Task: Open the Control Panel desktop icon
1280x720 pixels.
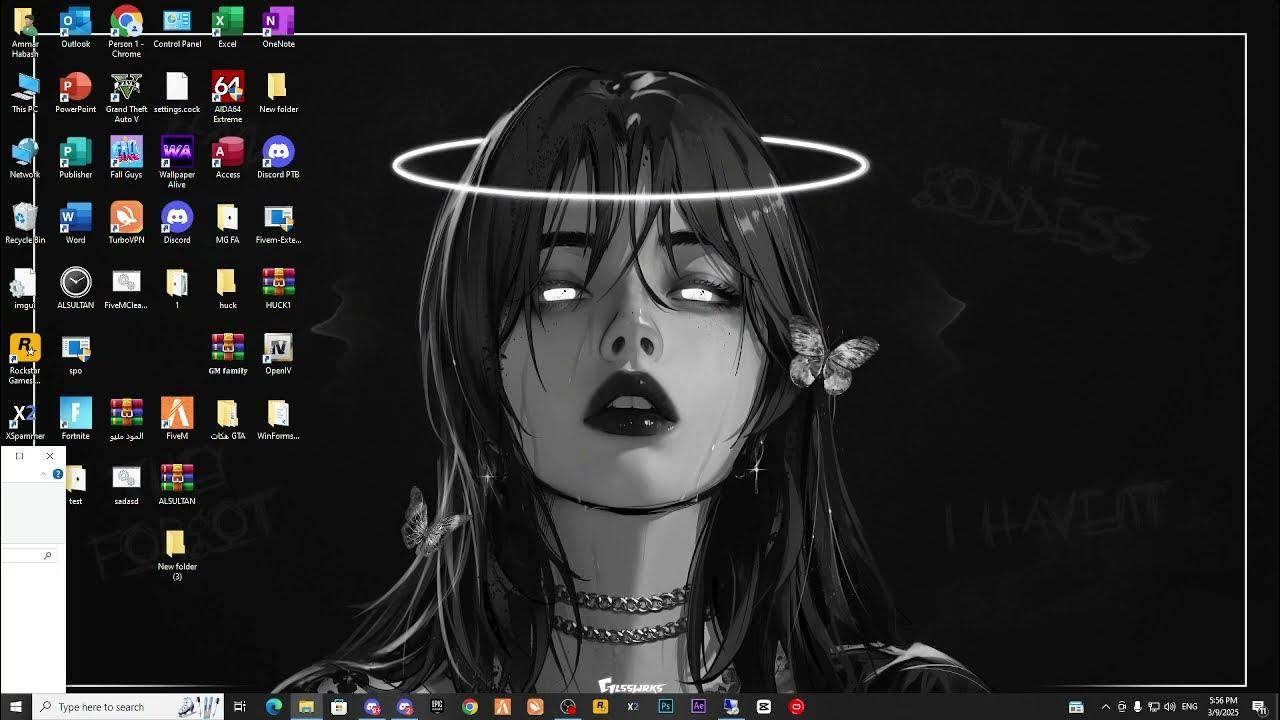Action: point(177,28)
